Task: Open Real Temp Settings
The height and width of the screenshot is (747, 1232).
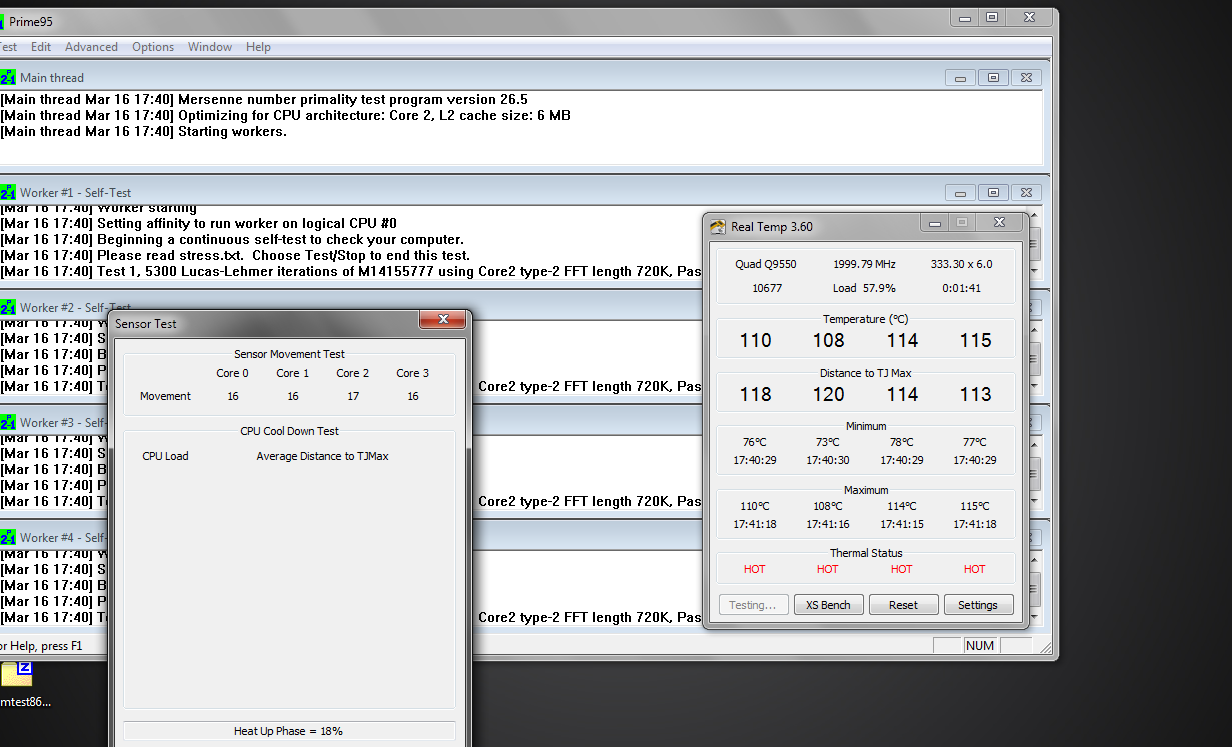Action: 978,605
